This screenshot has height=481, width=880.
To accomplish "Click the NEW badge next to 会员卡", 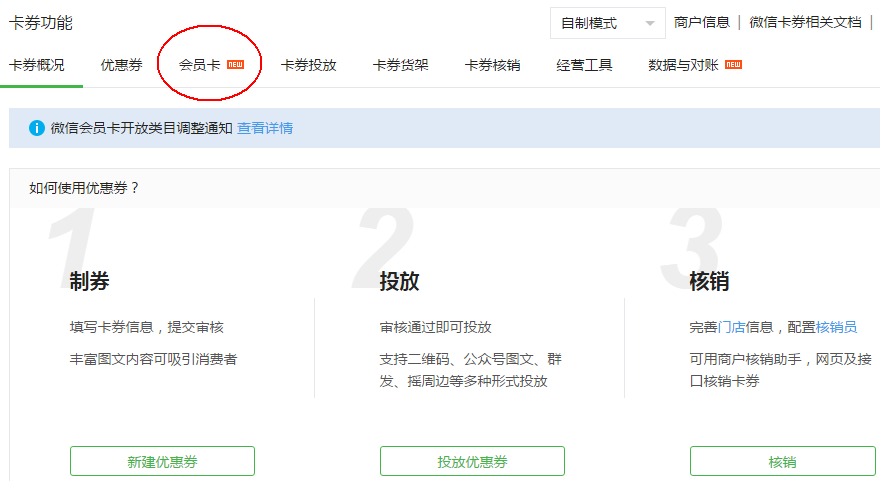I will [x=235, y=65].
